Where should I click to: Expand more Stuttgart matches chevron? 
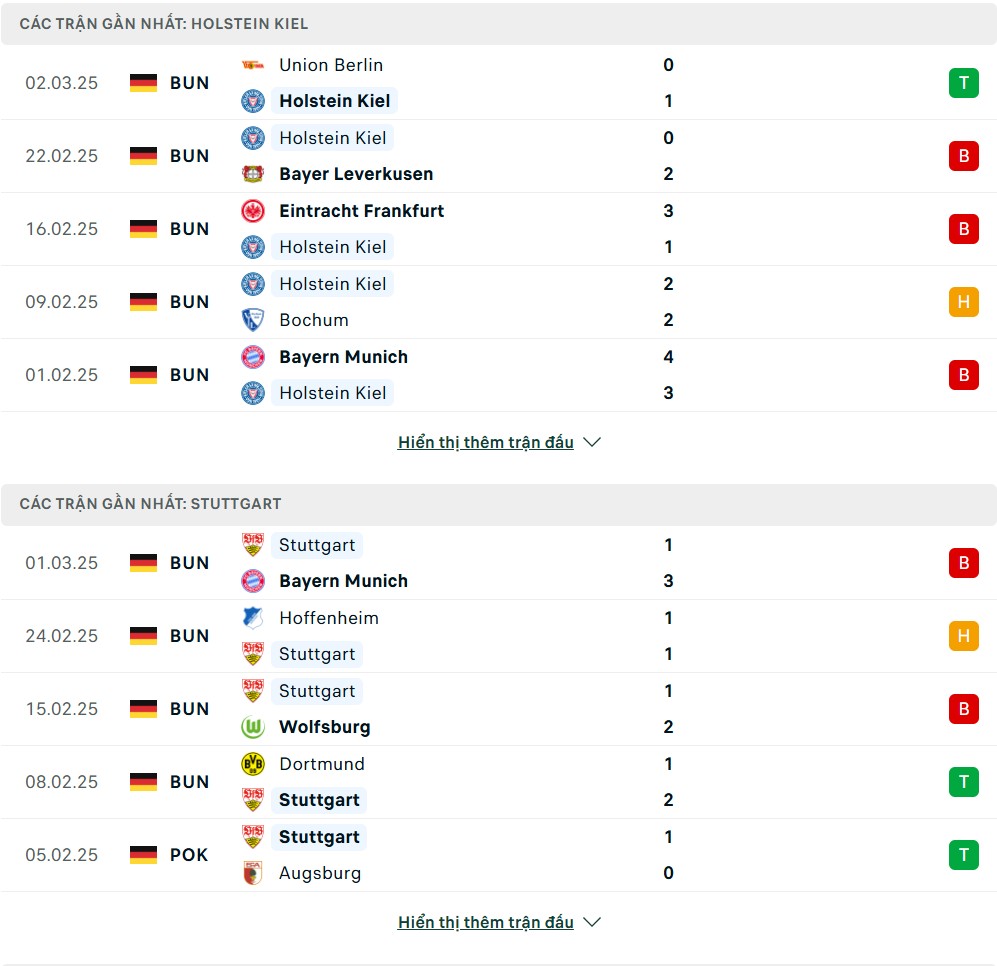pyautogui.click(x=592, y=922)
